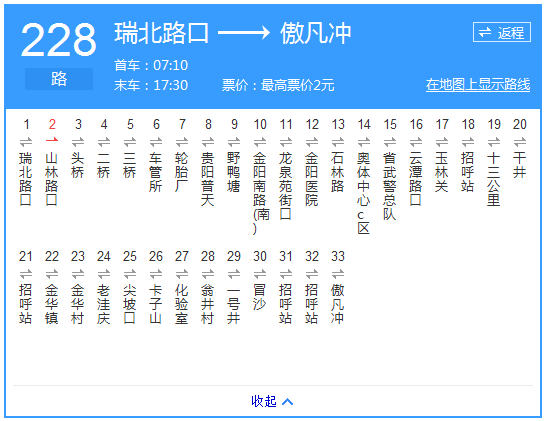Click the transfer arrows icon under stop 31

tap(286, 274)
